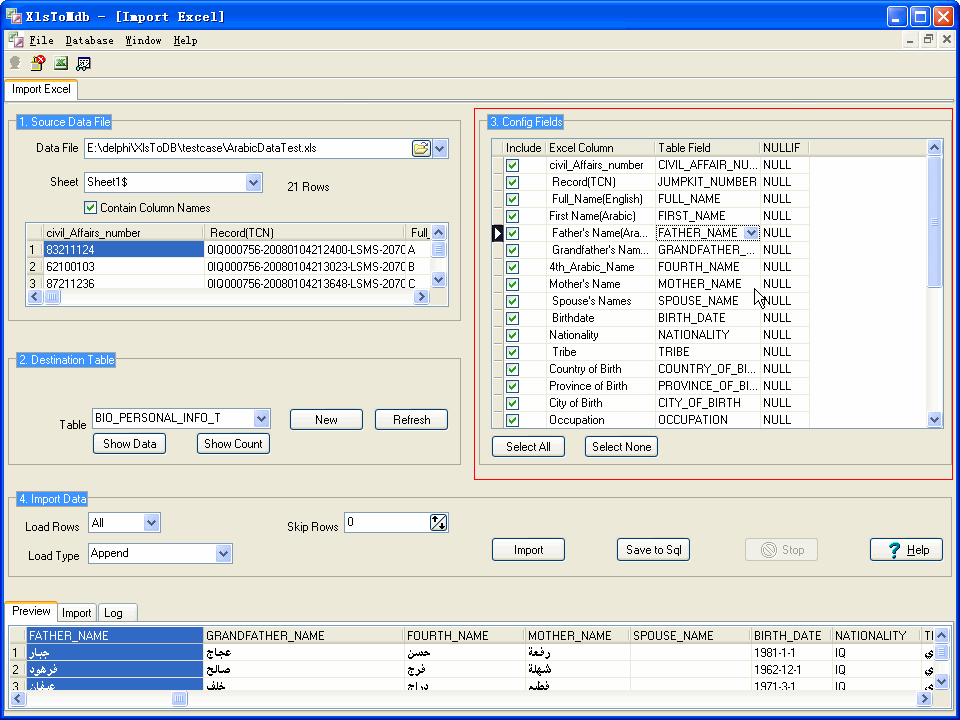Click the Data File path input field
The height and width of the screenshot is (720, 960).
click(248, 148)
